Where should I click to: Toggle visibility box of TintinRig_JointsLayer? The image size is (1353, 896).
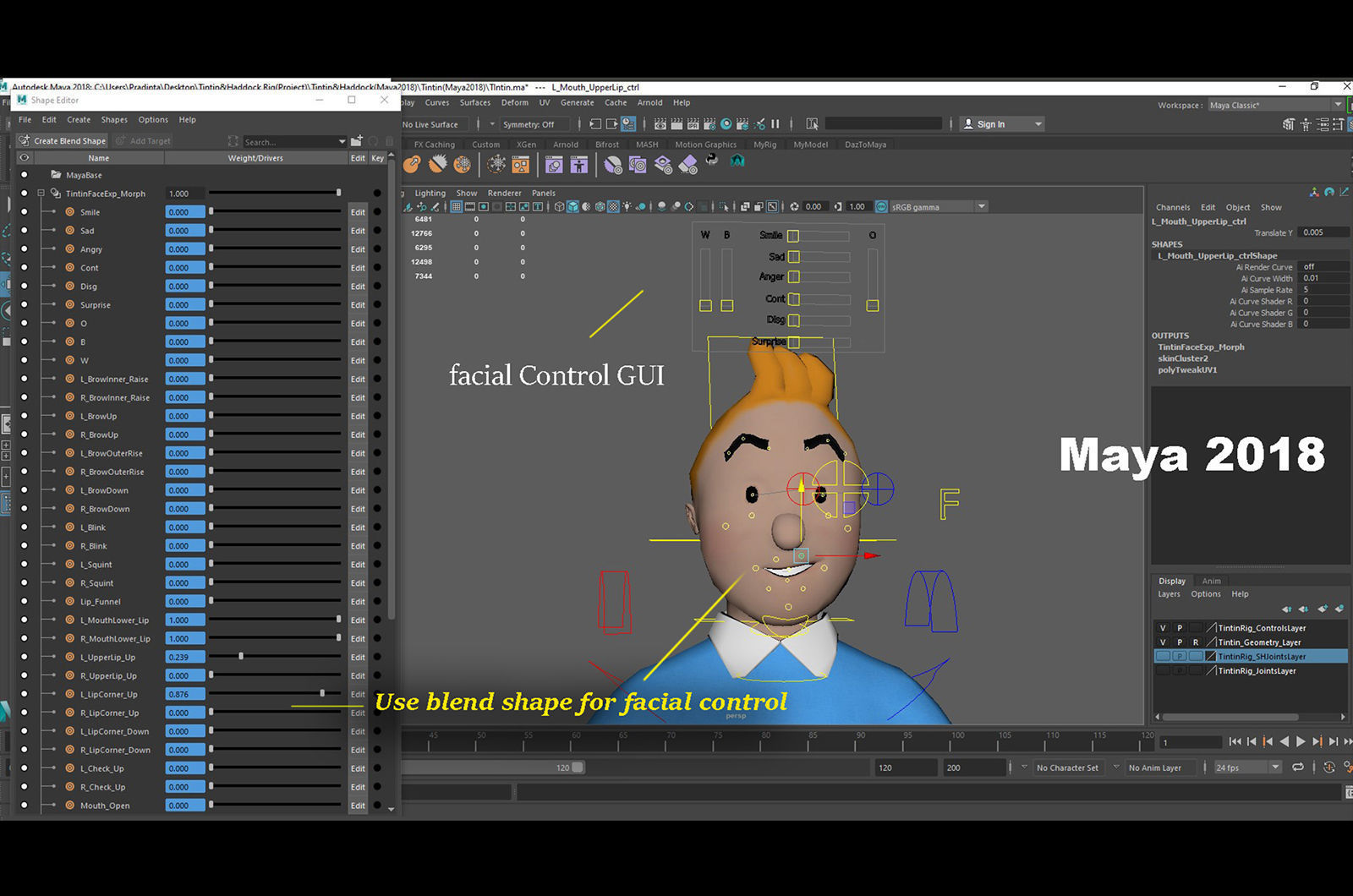point(1163,671)
